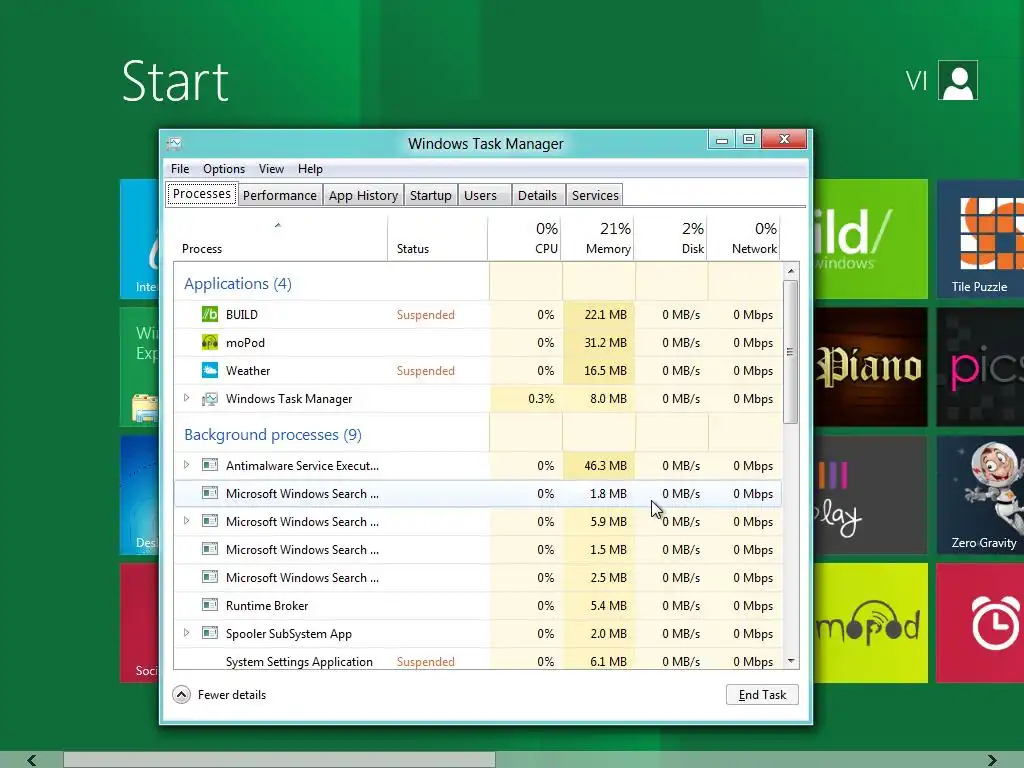The height and width of the screenshot is (768, 1024).
Task: Open the File menu
Action: (180, 169)
